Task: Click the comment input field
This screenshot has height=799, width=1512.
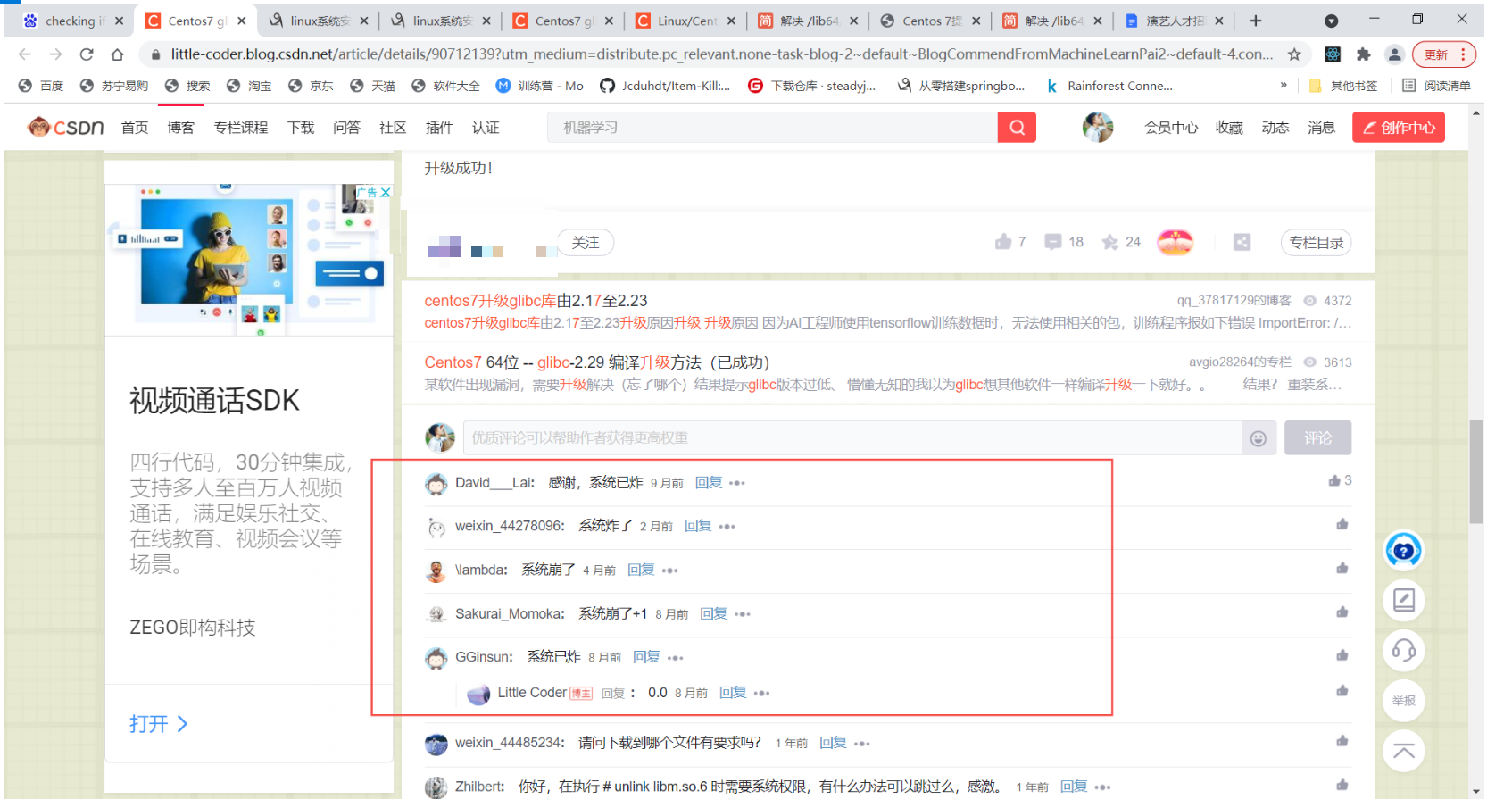Action: (852, 438)
